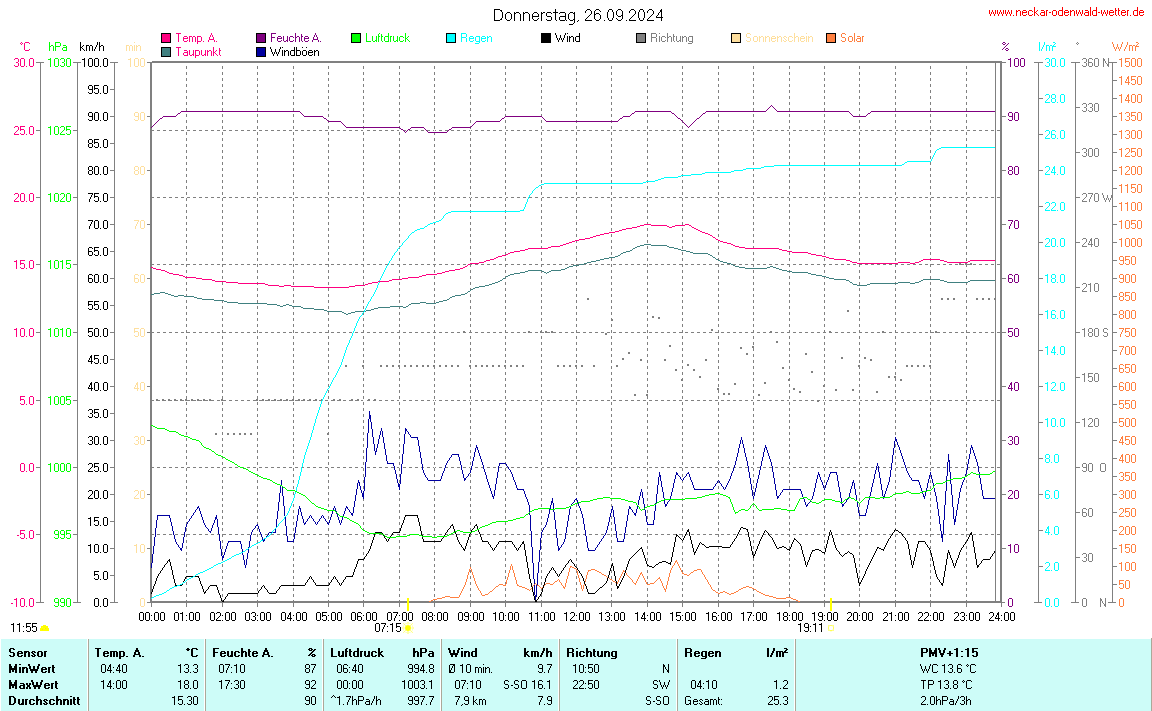
Task: Click the green Luftdruck legend square
Action: pos(356,38)
